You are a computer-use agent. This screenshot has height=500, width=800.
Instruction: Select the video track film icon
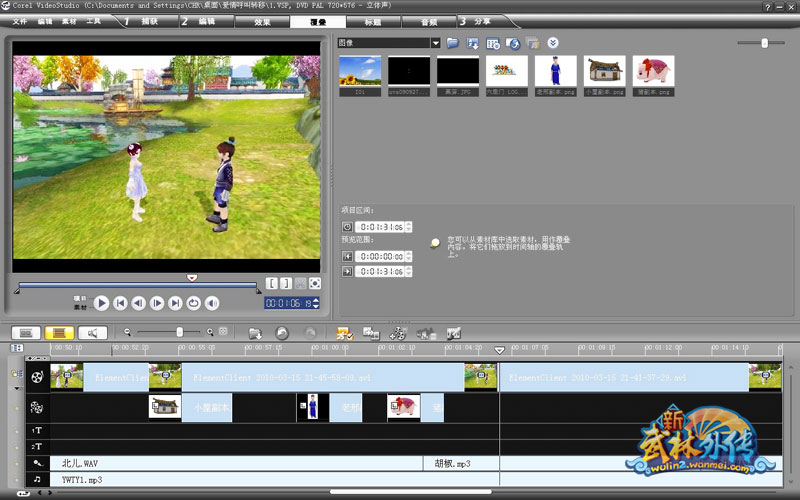coord(37,377)
